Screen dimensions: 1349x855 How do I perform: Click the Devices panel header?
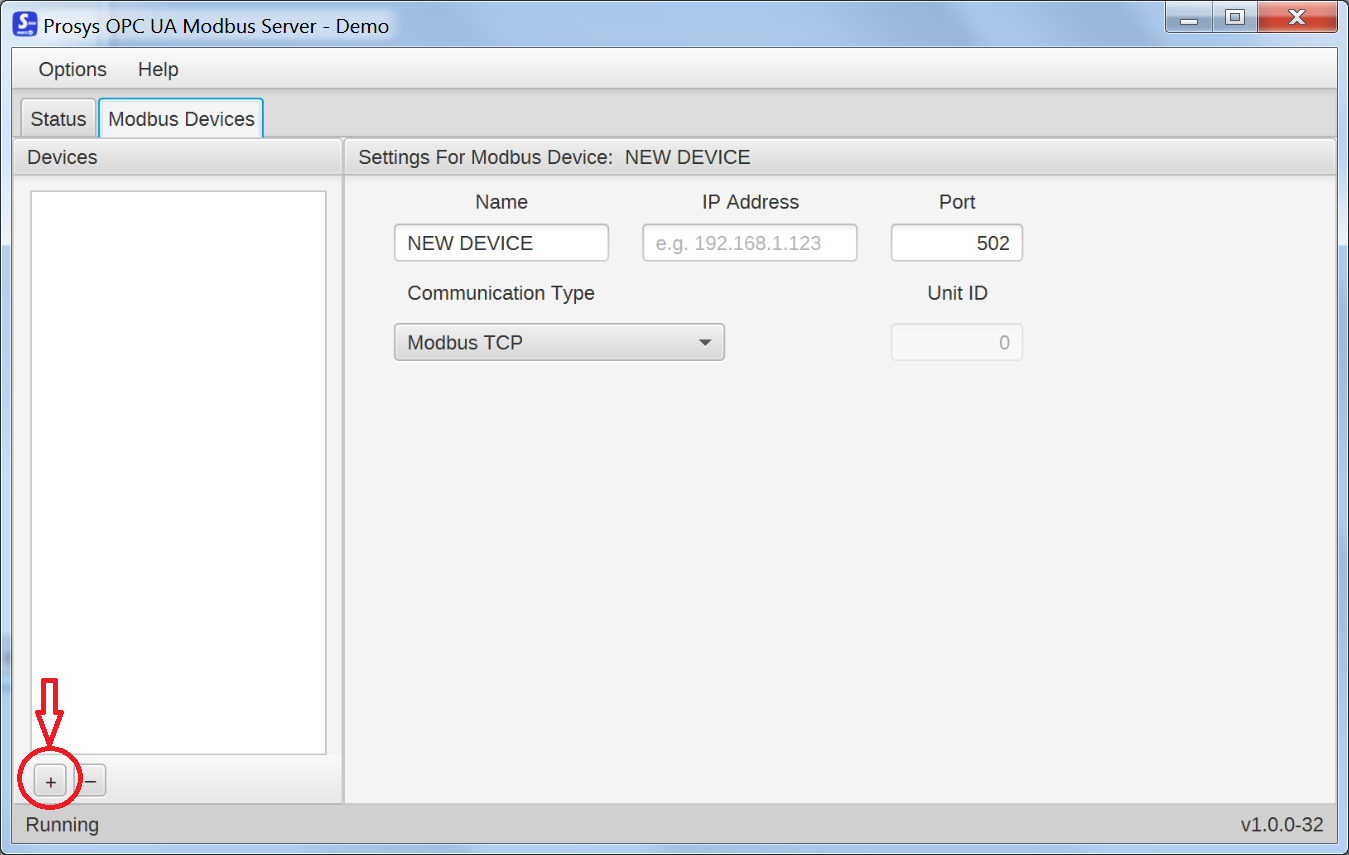coord(177,157)
